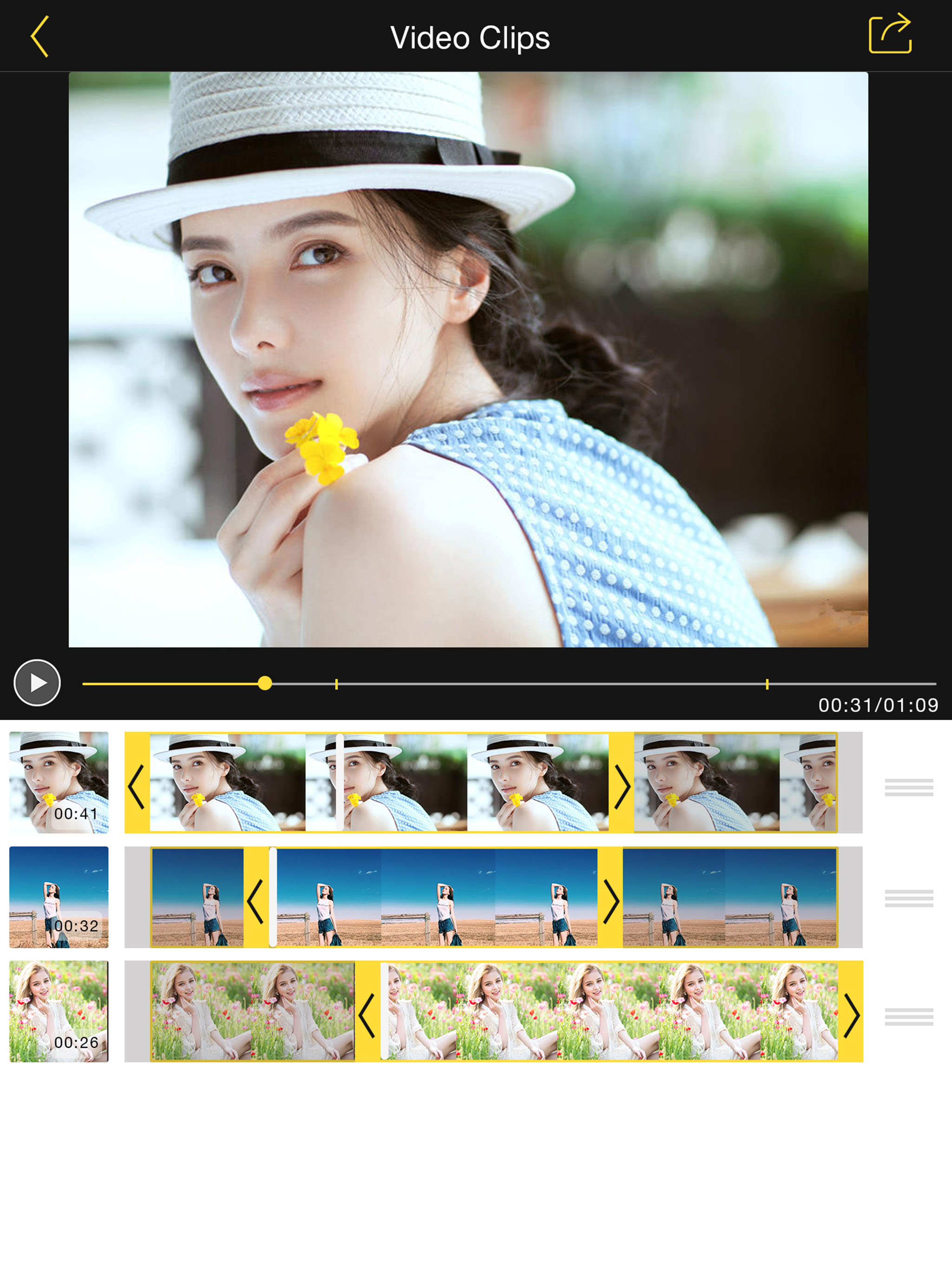Click the first clip boundary tick on the progress bar
Viewport: 952px width, 1270px height.
(x=337, y=684)
